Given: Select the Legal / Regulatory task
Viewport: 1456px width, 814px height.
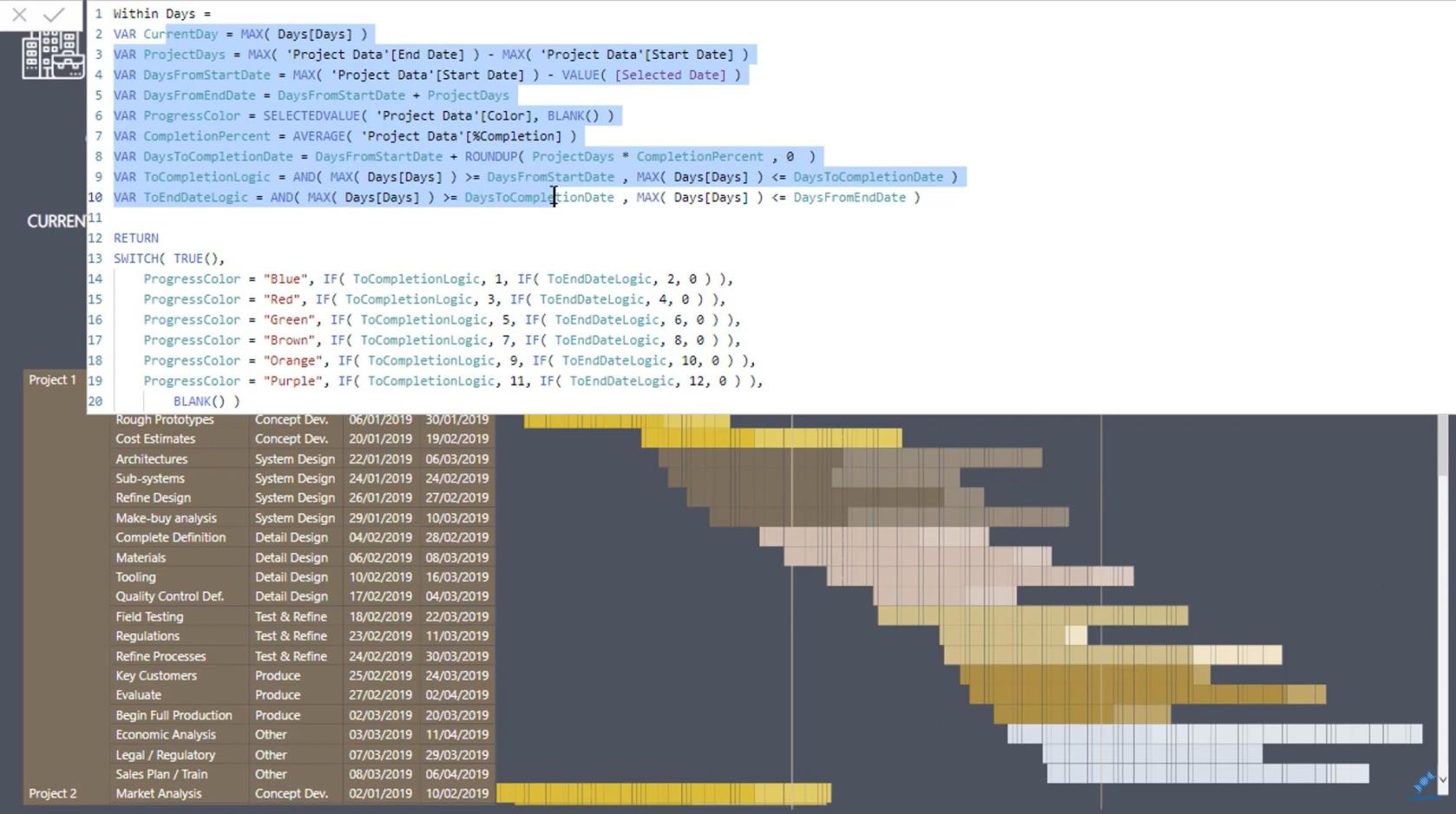Looking at the screenshot, I should (x=165, y=755).
